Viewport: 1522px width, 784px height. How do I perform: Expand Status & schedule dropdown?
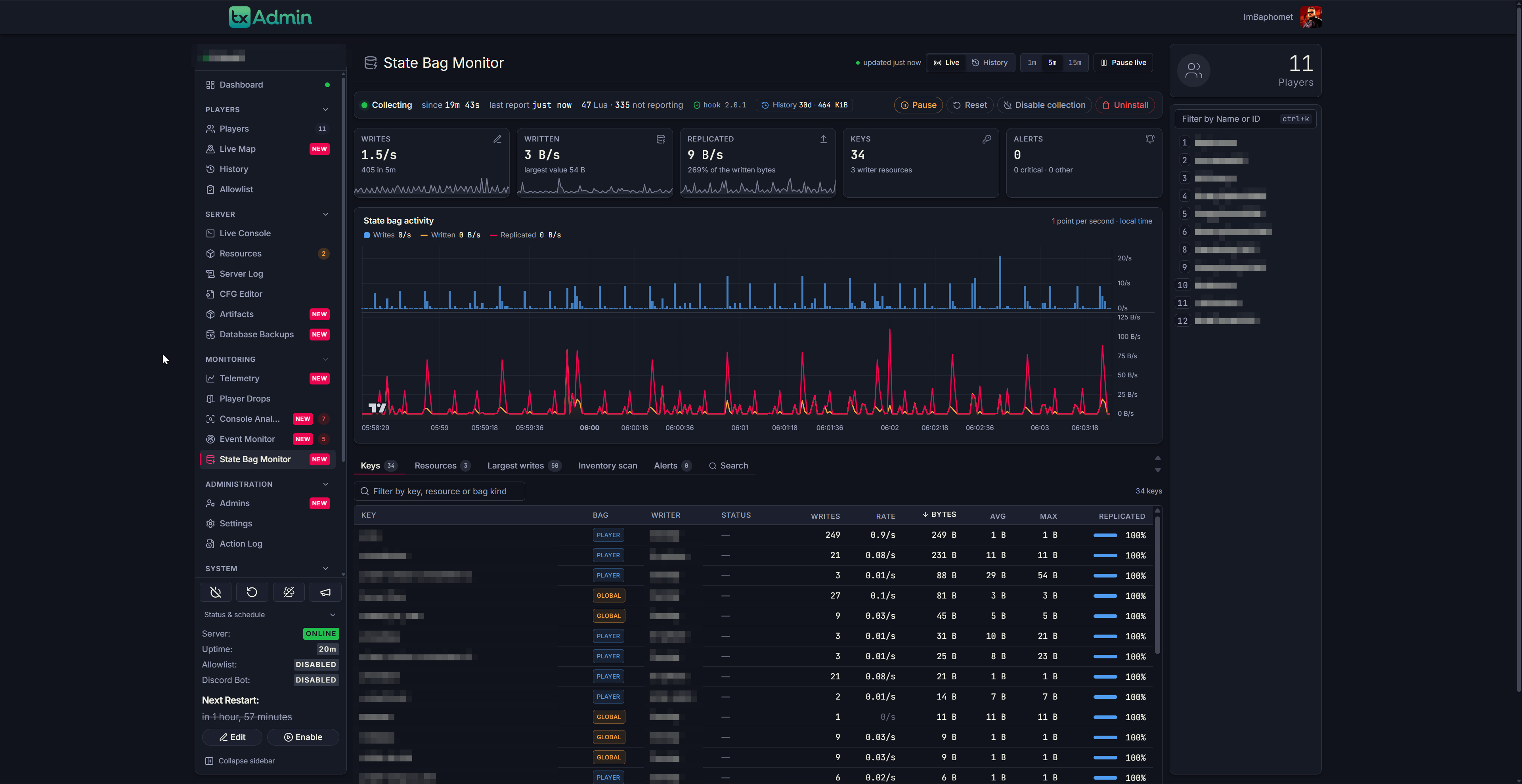(x=270, y=614)
